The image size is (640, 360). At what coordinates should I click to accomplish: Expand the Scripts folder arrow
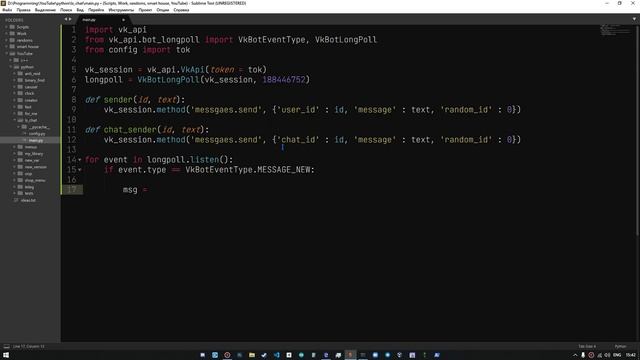pyautogui.click(x=7, y=27)
